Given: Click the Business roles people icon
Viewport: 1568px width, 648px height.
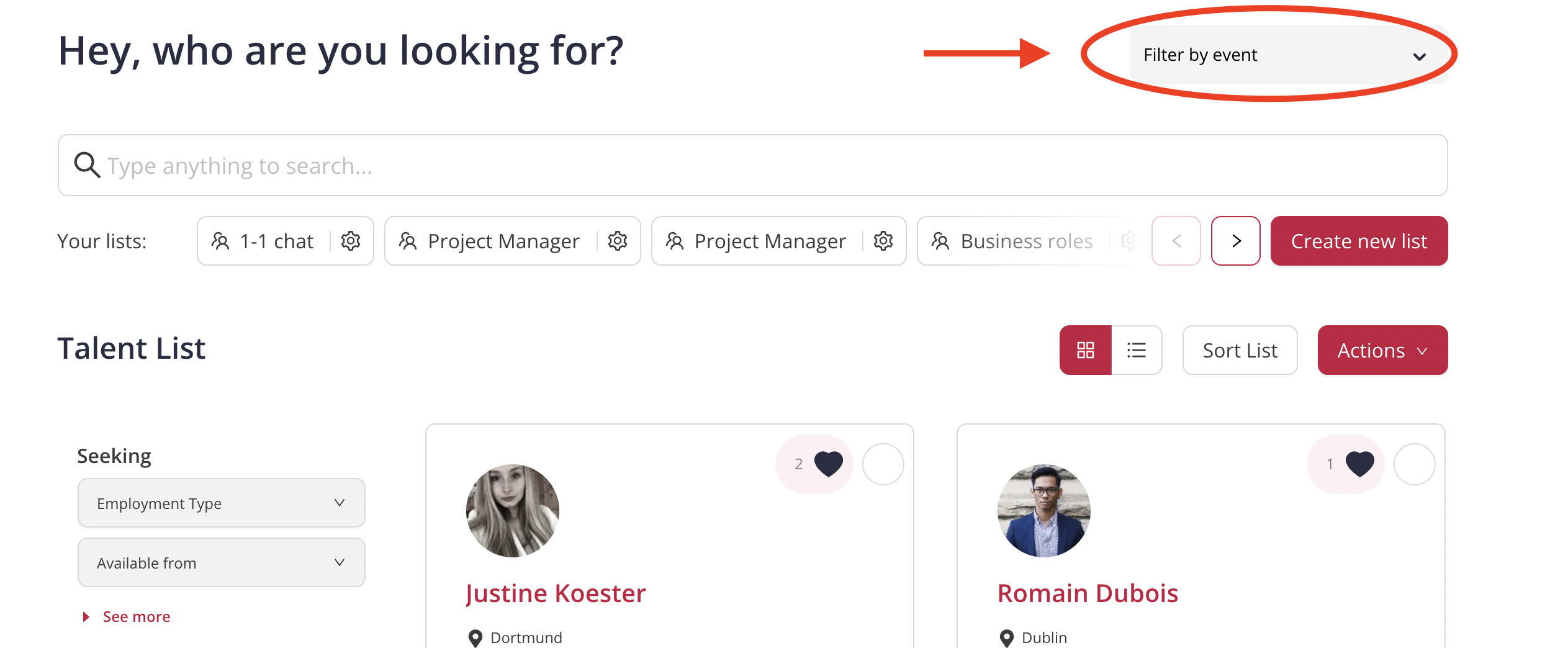Looking at the screenshot, I should pos(940,241).
